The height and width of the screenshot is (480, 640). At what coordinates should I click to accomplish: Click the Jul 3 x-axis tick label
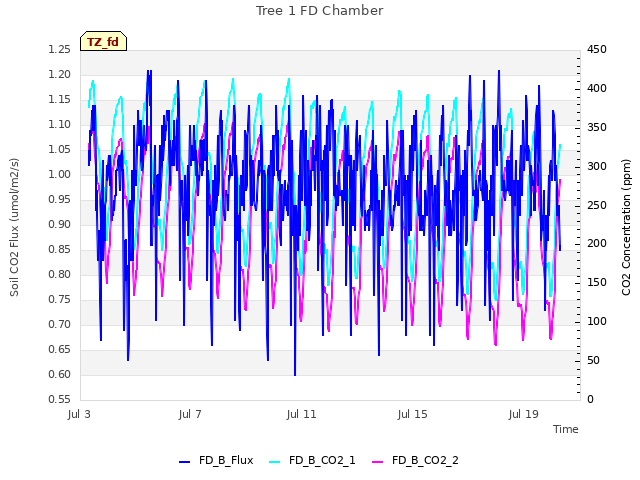[79, 414]
